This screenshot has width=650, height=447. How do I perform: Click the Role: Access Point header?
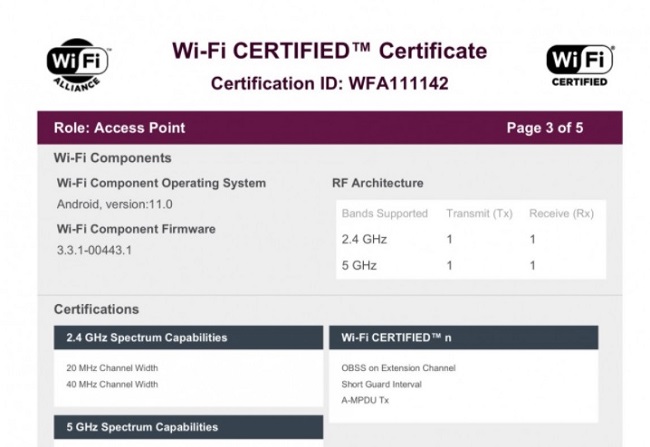(119, 128)
